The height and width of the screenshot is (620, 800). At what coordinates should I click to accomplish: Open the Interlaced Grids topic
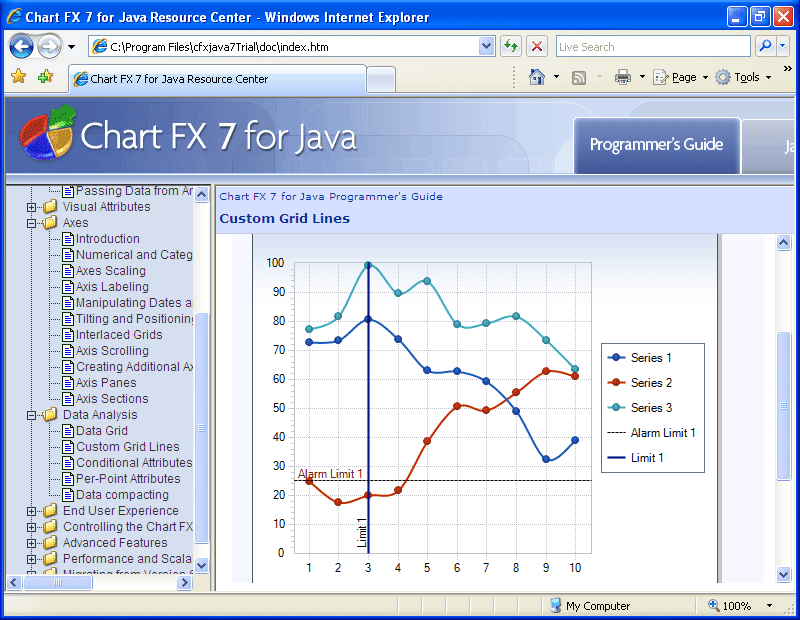point(119,335)
